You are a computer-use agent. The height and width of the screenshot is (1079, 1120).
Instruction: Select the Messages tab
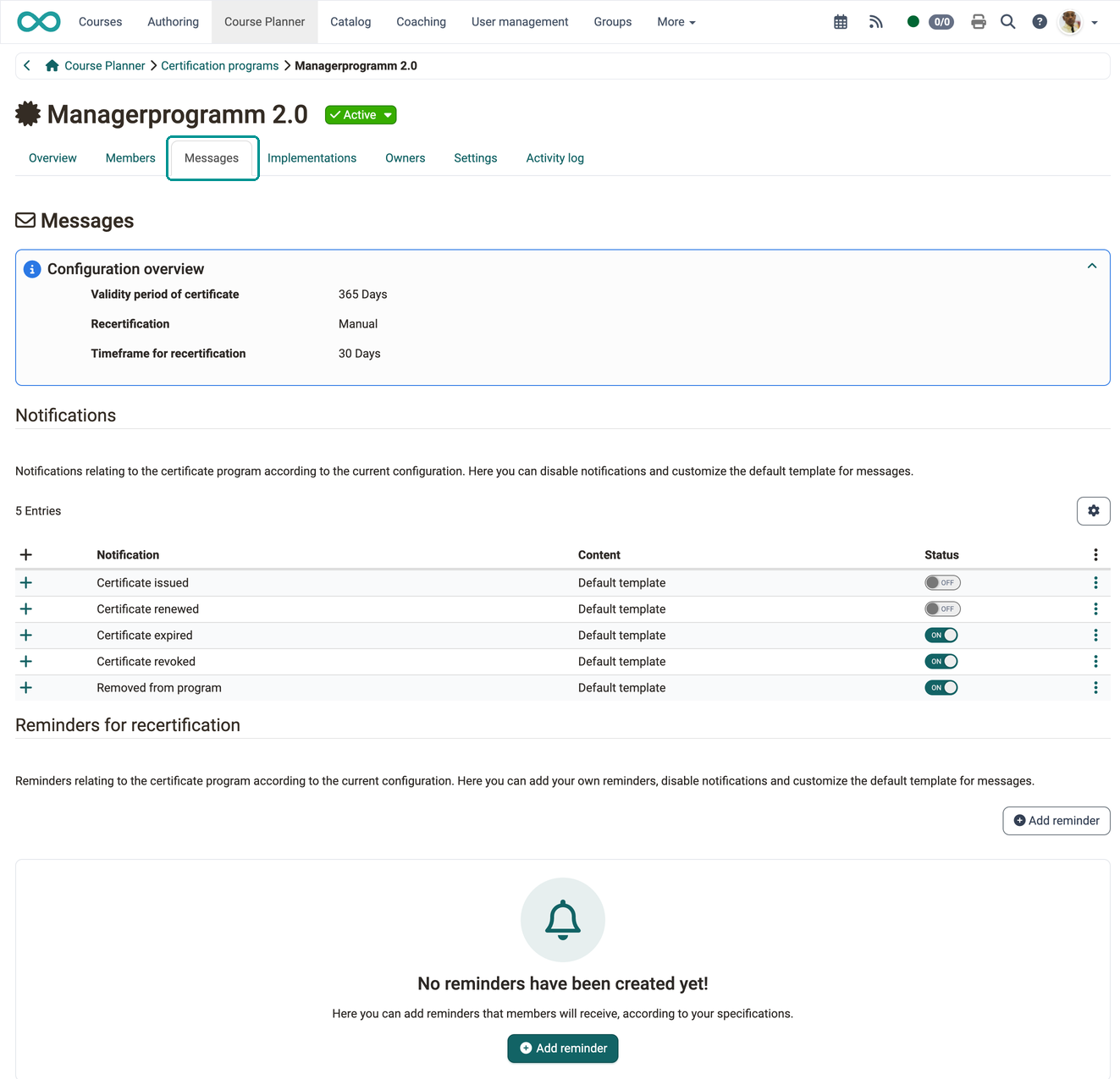click(x=212, y=158)
